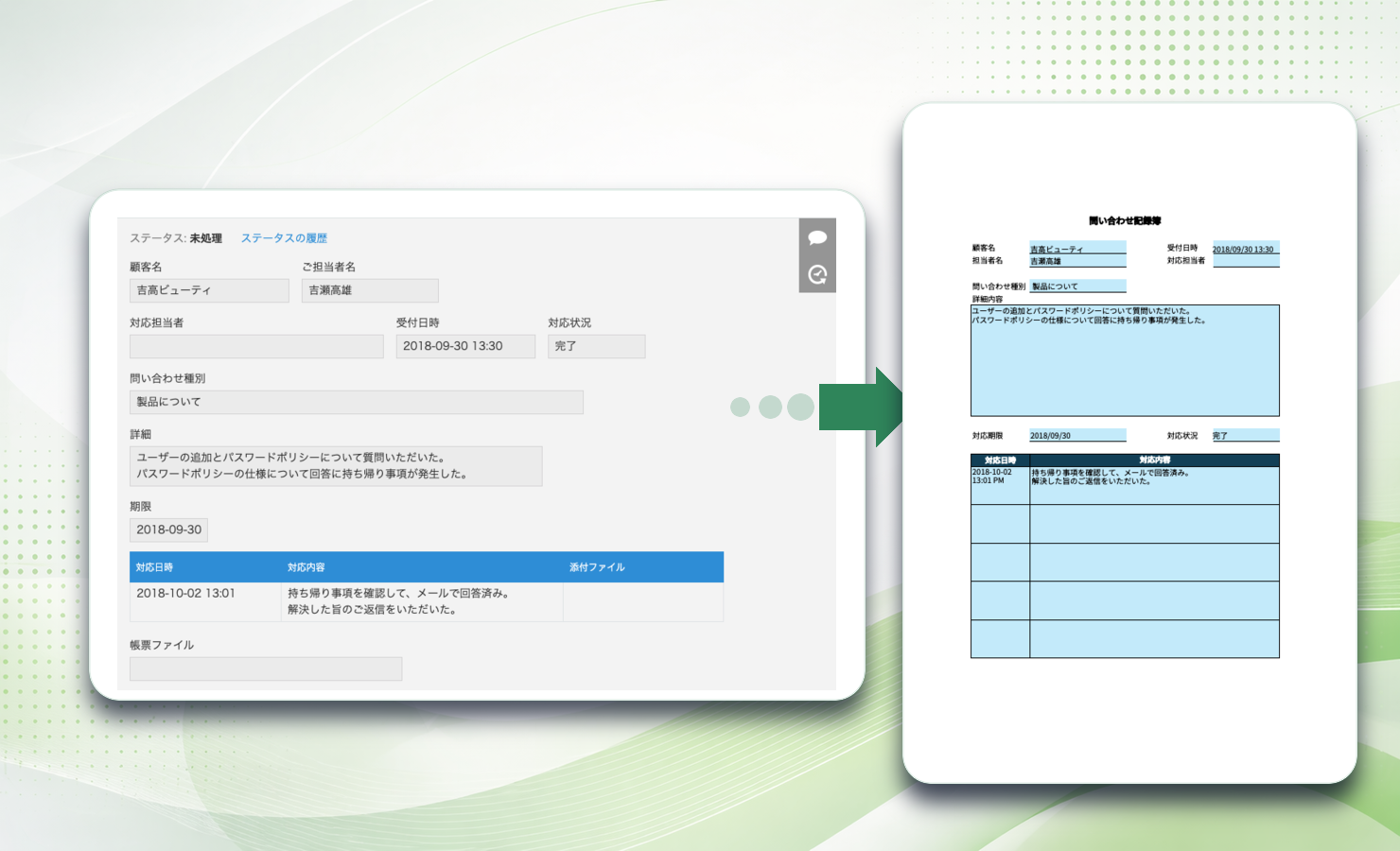
Task: Open the history clock icon
Action: tap(817, 274)
